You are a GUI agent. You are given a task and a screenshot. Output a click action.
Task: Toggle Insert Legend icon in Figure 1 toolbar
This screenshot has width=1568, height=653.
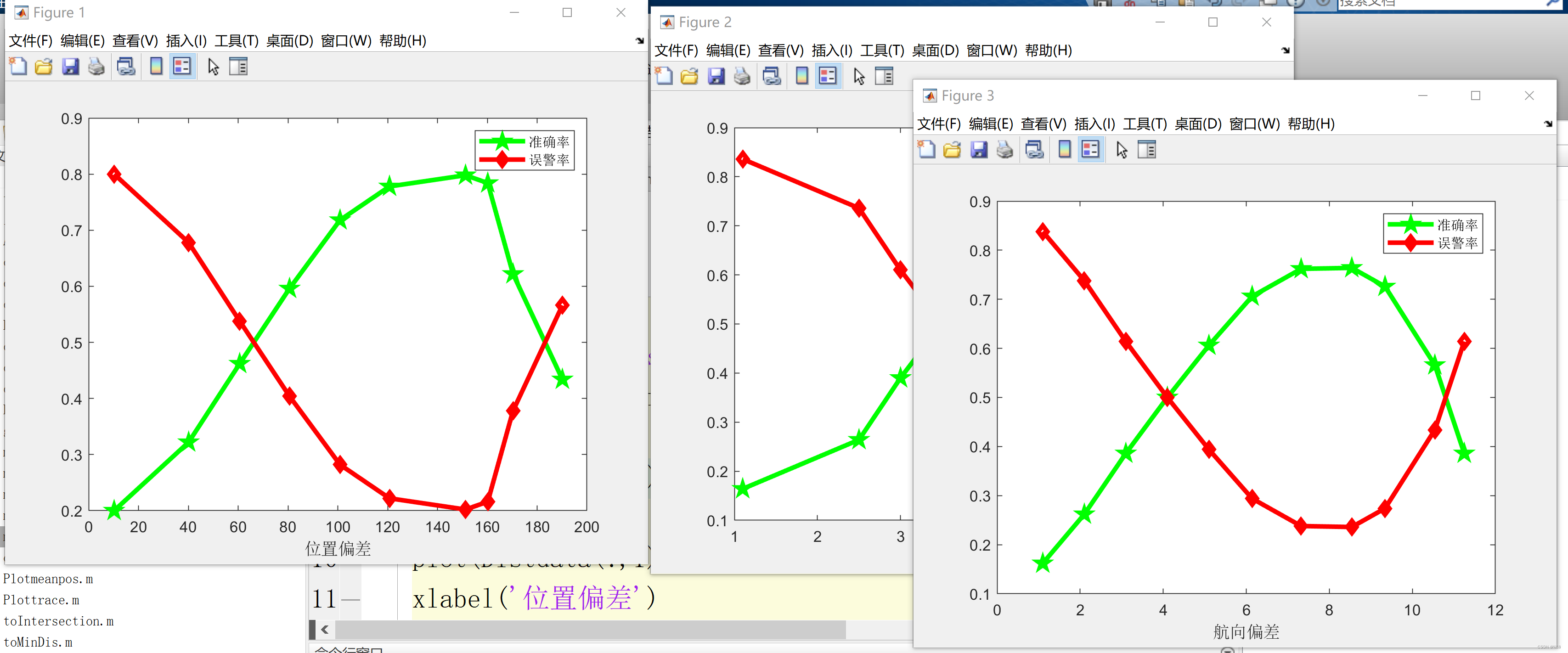pyautogui.click(x=182, y=66)
